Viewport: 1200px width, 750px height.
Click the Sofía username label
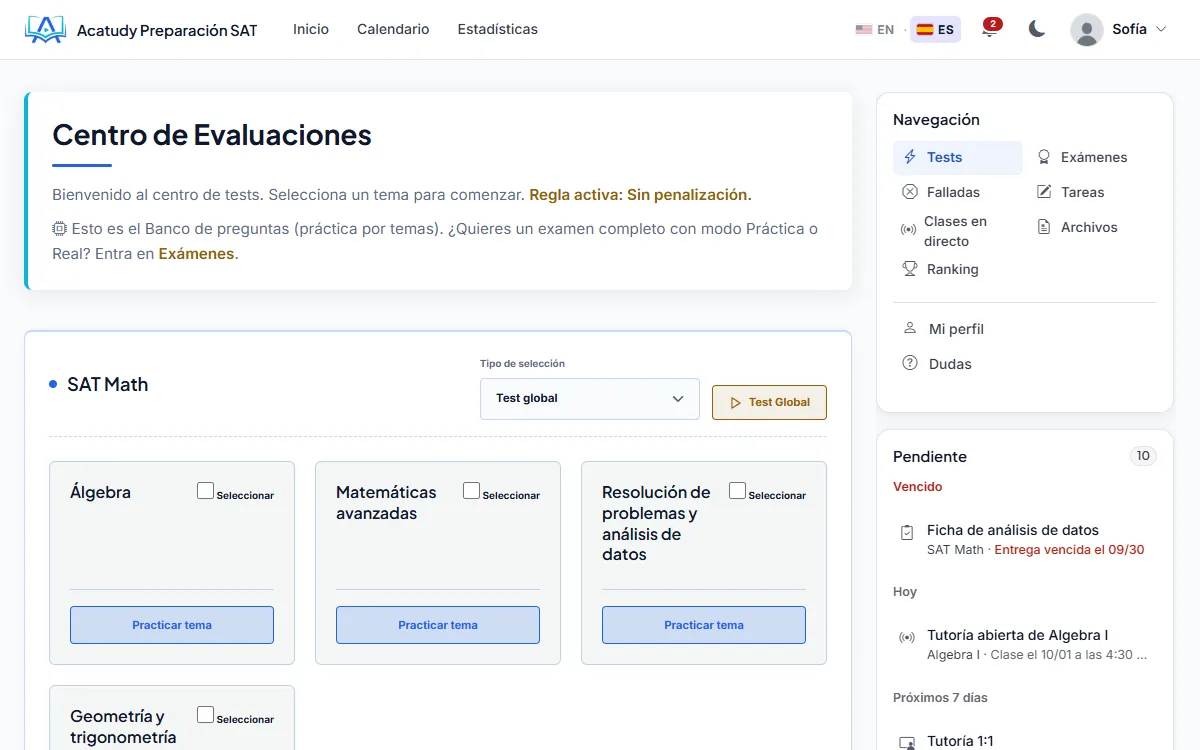[1129, 29]
